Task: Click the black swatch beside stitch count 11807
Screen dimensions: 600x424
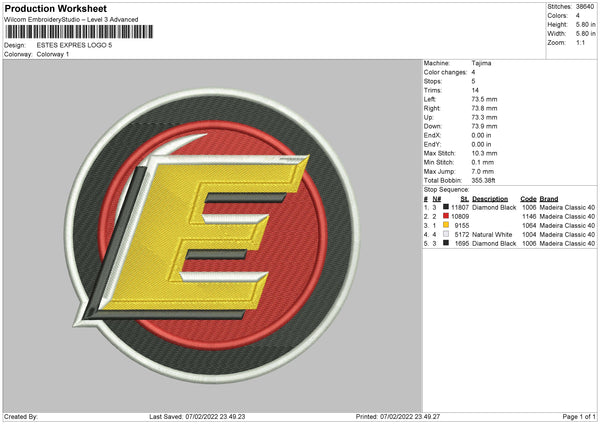Action: click(446, 207)
